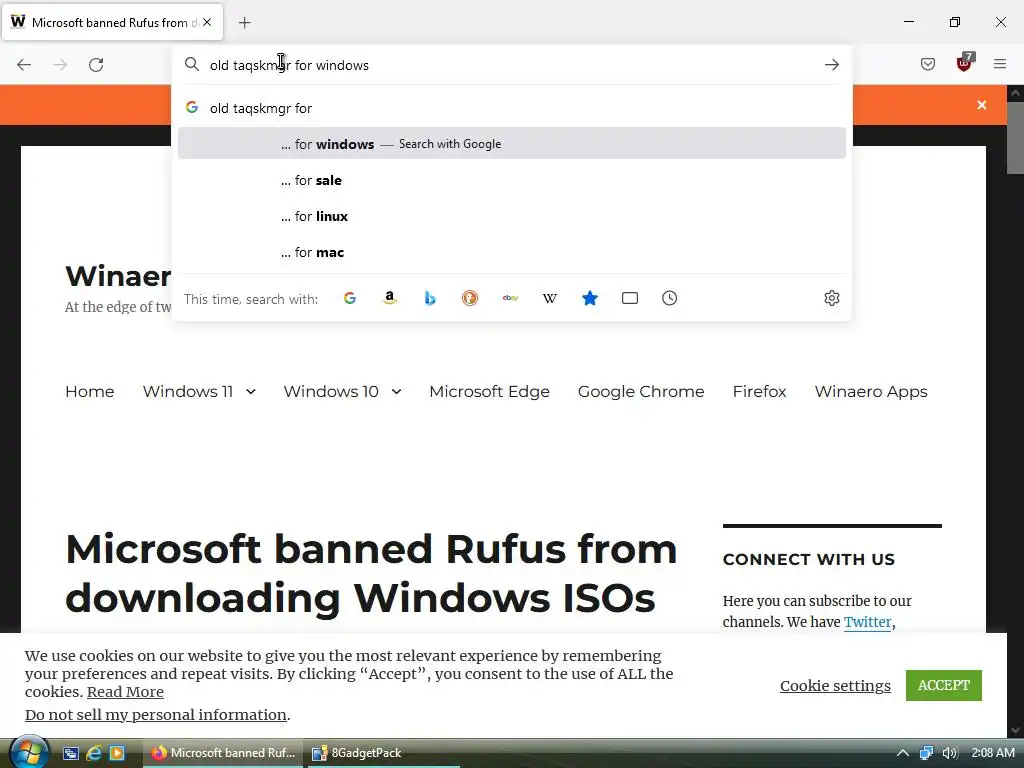1024x768 pixels.
Task: Open the Winaero Apps menu link
Action: 871,391
